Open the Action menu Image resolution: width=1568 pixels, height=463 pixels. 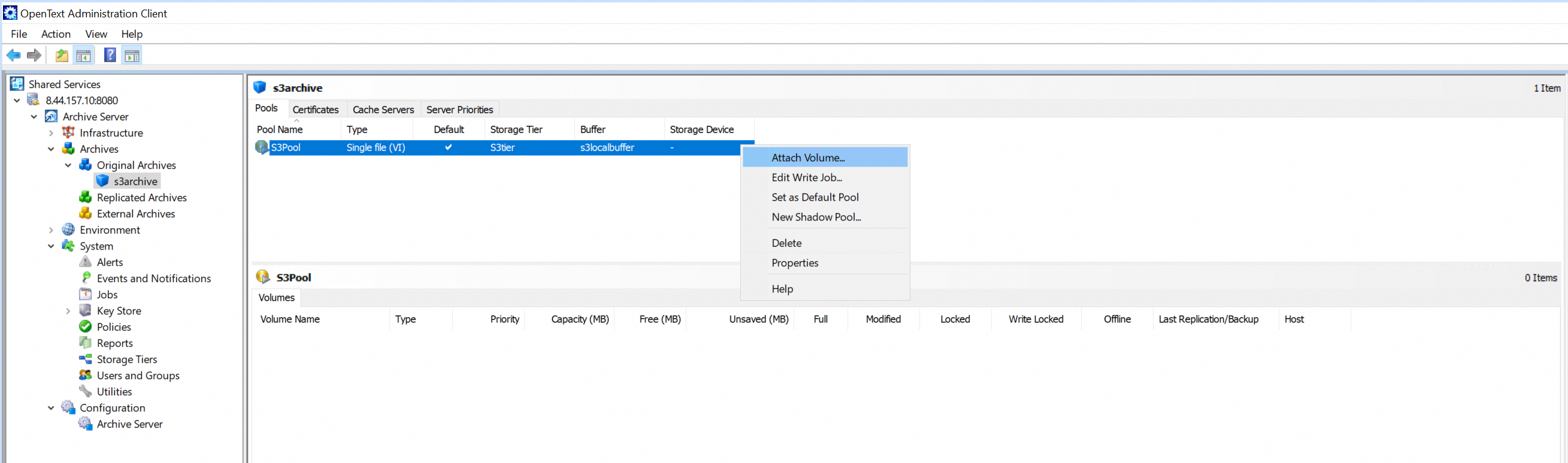[x=56, y=34]
